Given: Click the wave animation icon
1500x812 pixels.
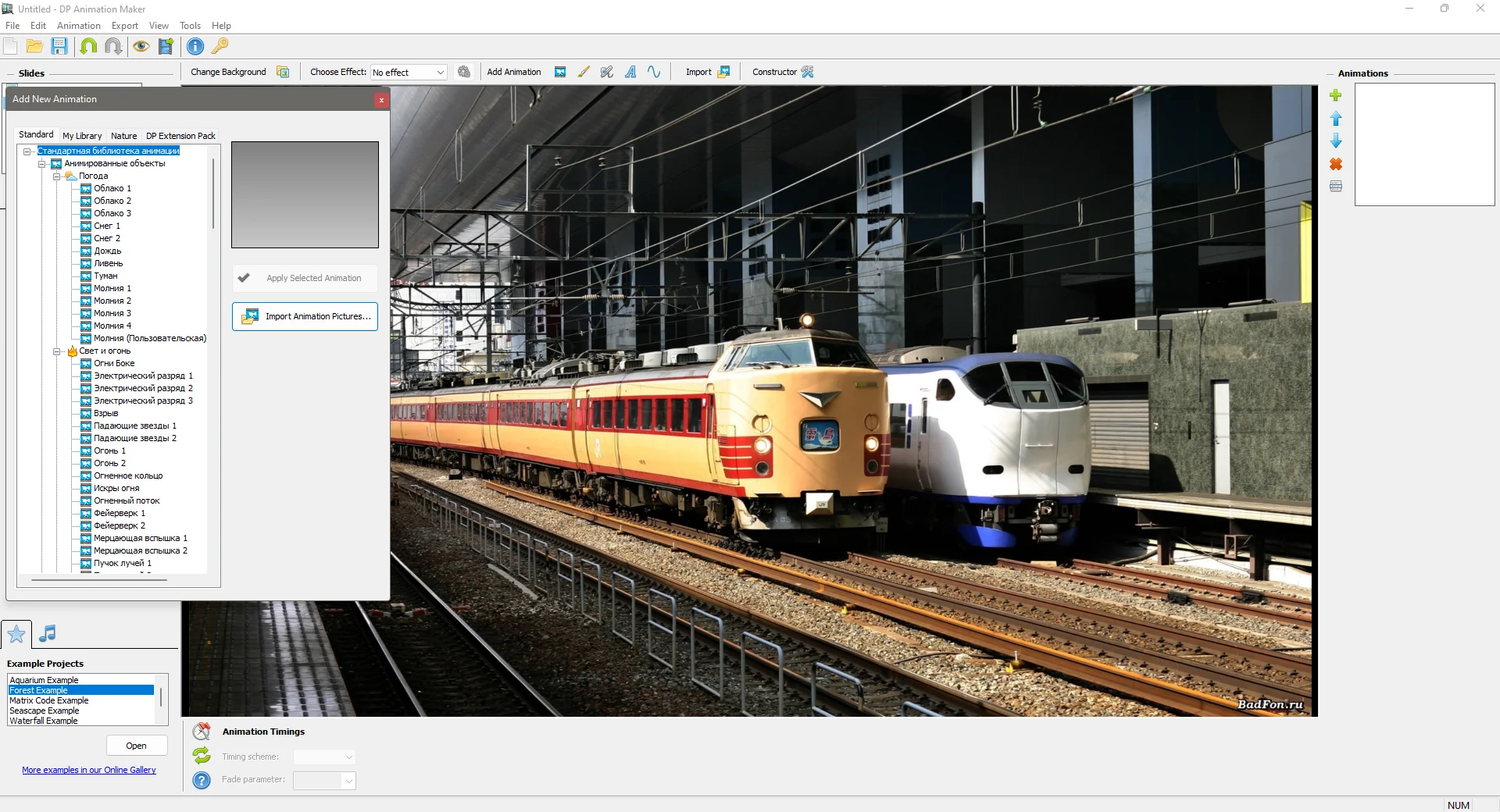Looking at the screenshot, I should coord(654,72).
